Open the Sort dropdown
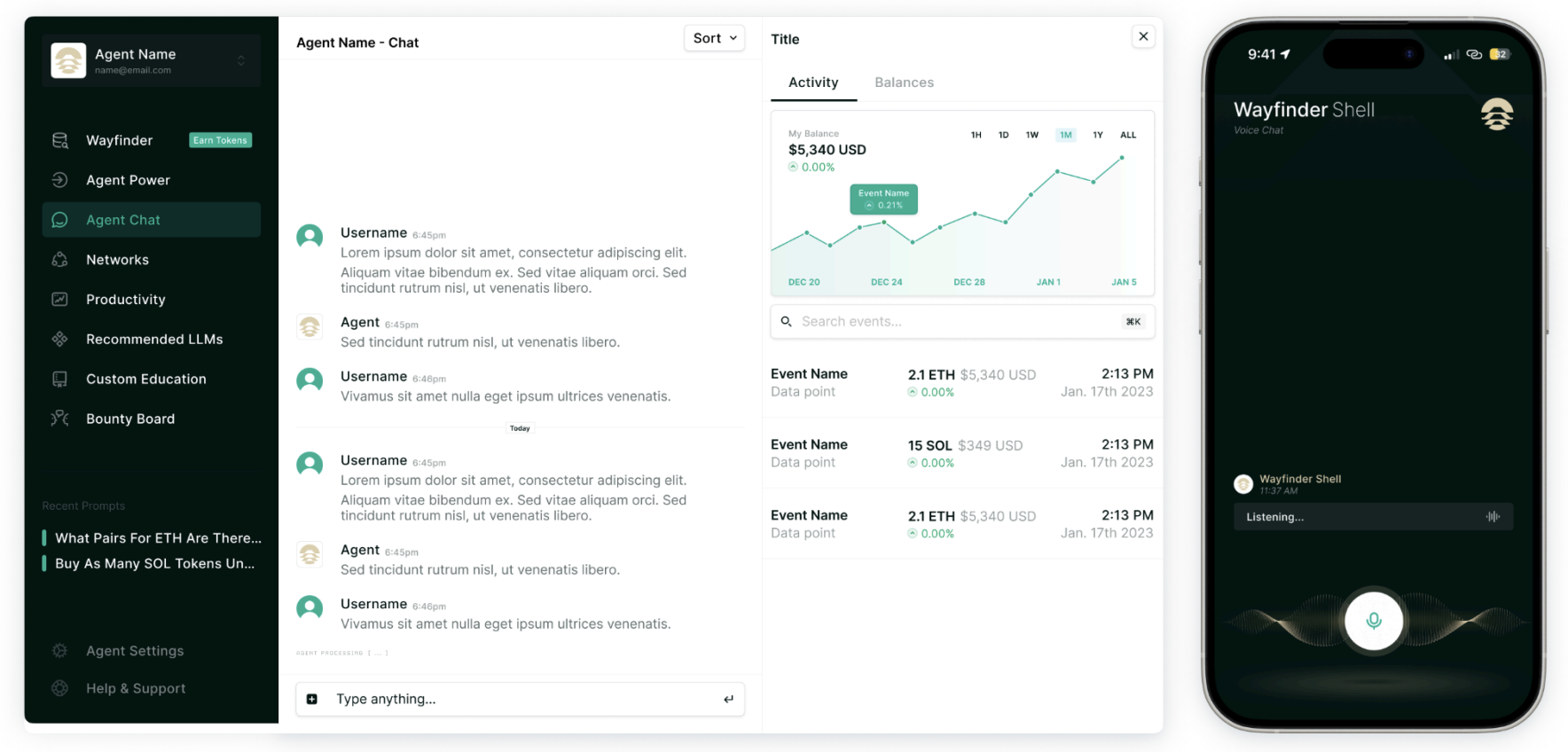The height and width of the screenshot is (752, 1568). coord(714,38)
